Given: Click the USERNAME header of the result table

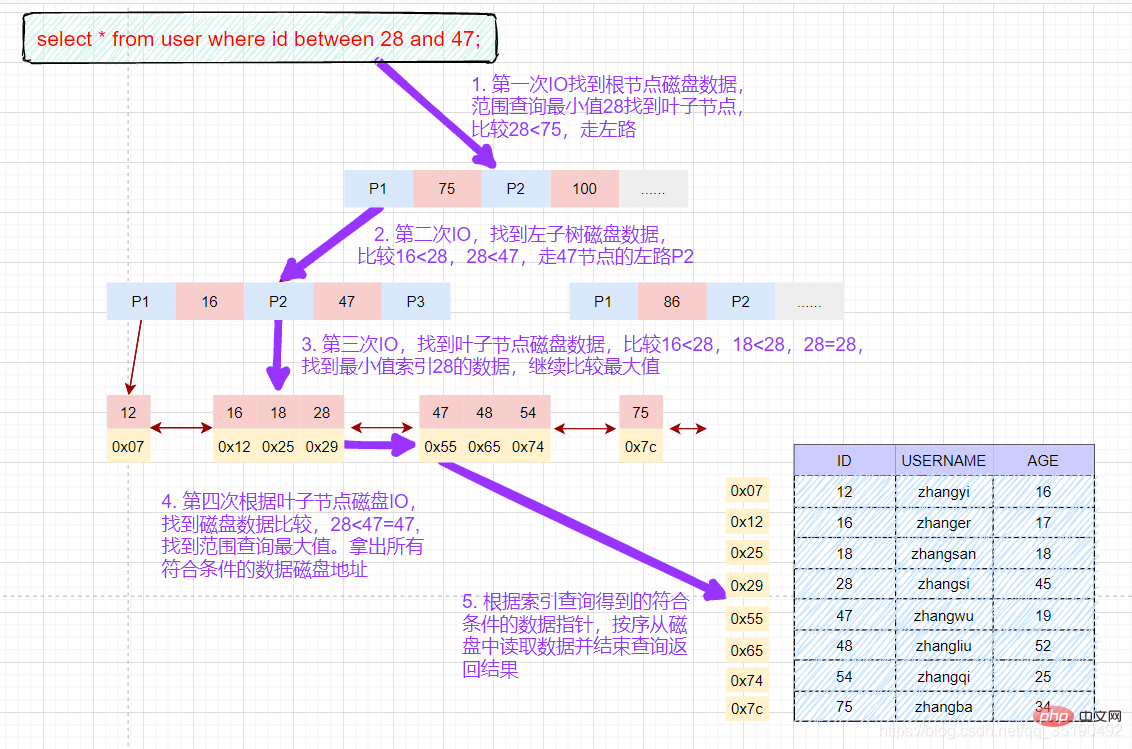Looking at the screenshot, I should (x=942, y=460).
